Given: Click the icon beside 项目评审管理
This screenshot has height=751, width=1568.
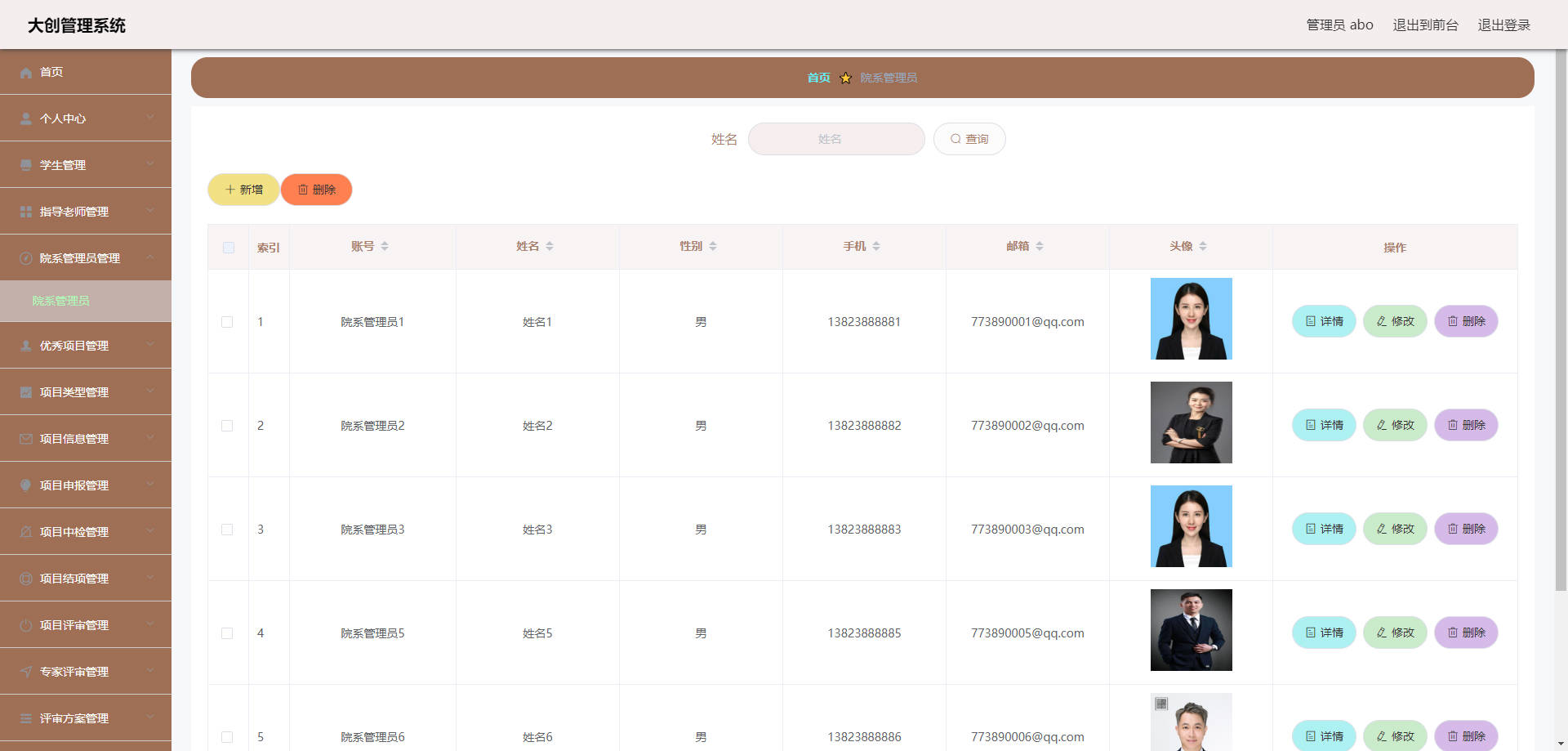Looking at the screenshot, I should coord(26,626).
